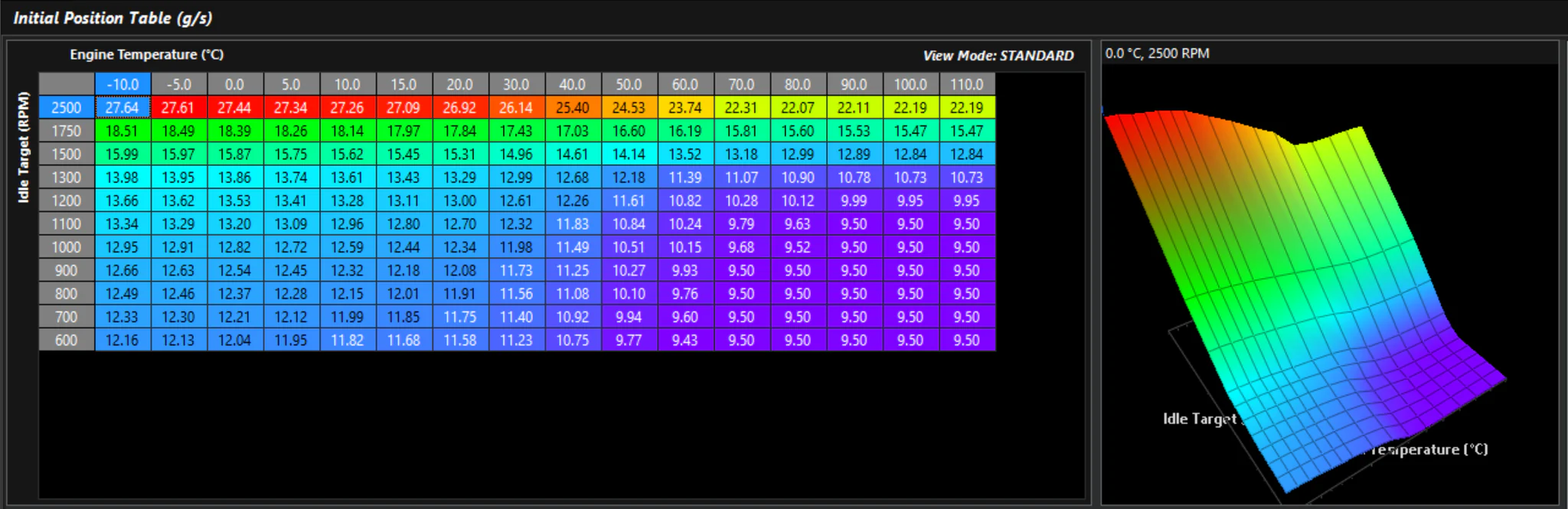Select the 30.0 temperature column header
The width and height of the screenshot is (1568, 509).
click(517, 84)
